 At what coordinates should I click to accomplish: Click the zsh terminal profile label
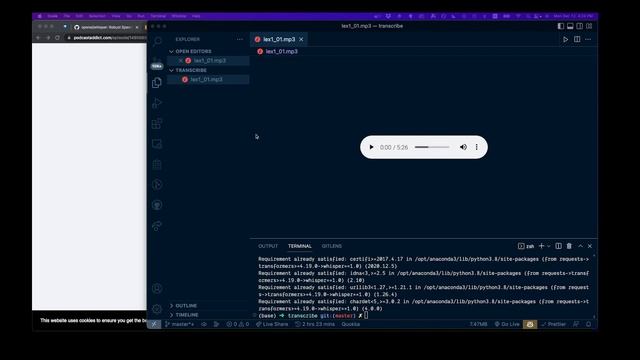[x=526, y=246]
